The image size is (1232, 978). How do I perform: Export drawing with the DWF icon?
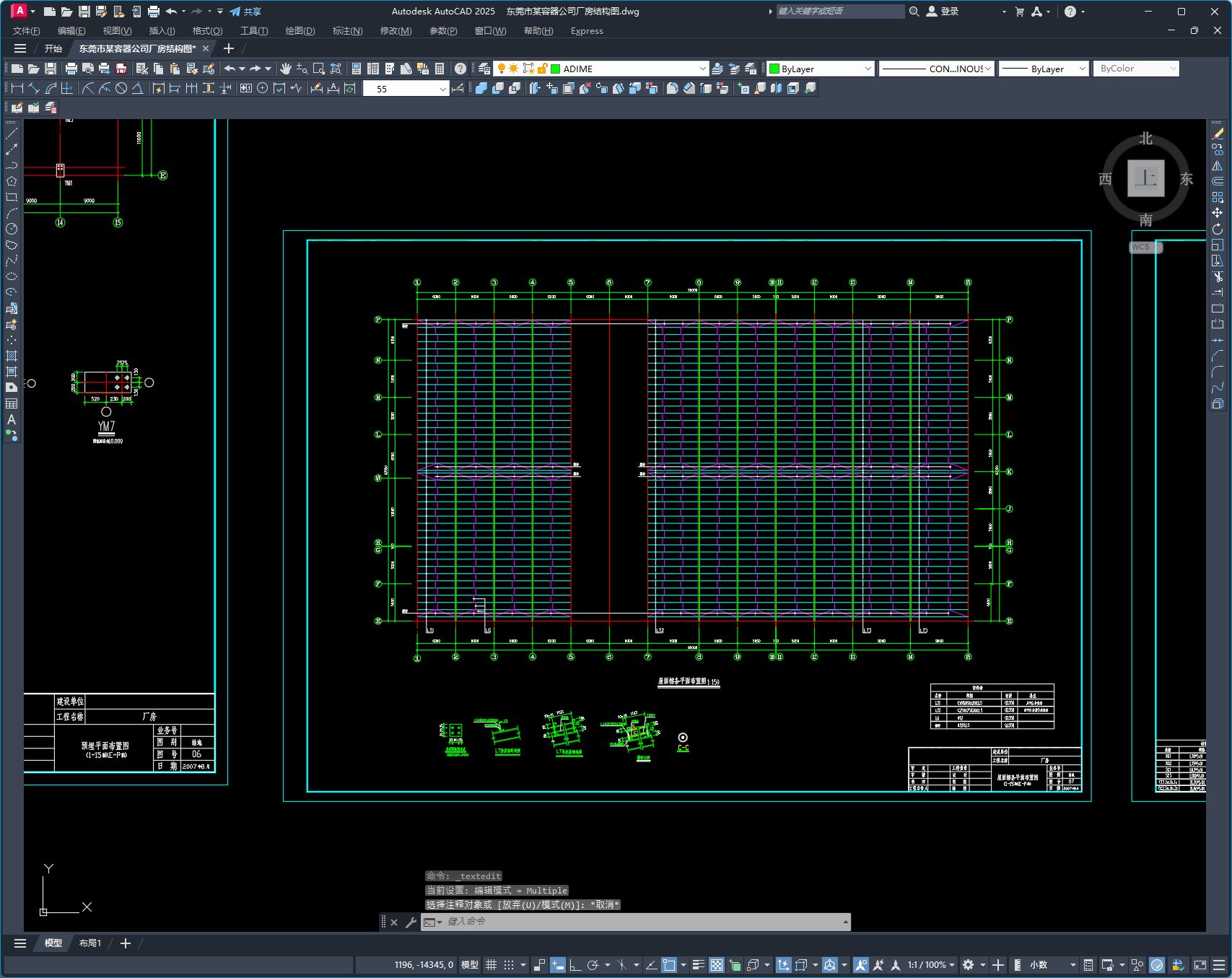click(121, 69)
